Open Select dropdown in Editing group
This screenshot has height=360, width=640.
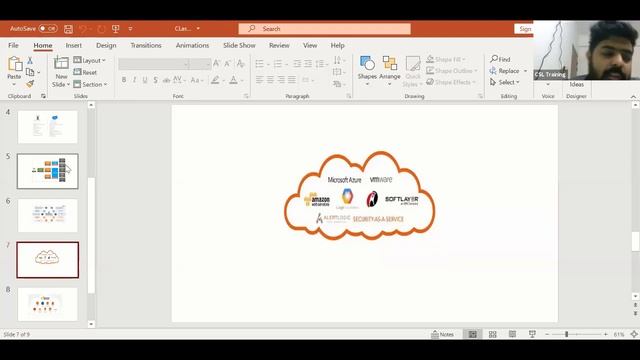[504, 82]
